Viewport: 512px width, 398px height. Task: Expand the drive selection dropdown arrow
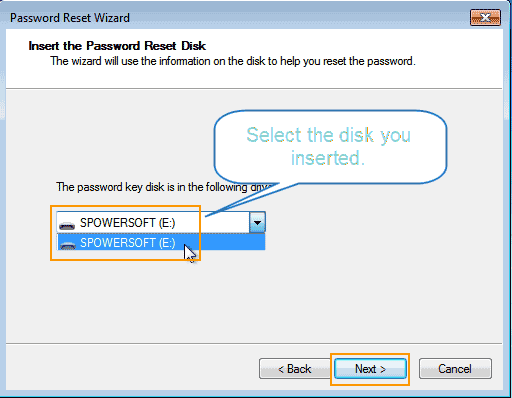[257, 222]
